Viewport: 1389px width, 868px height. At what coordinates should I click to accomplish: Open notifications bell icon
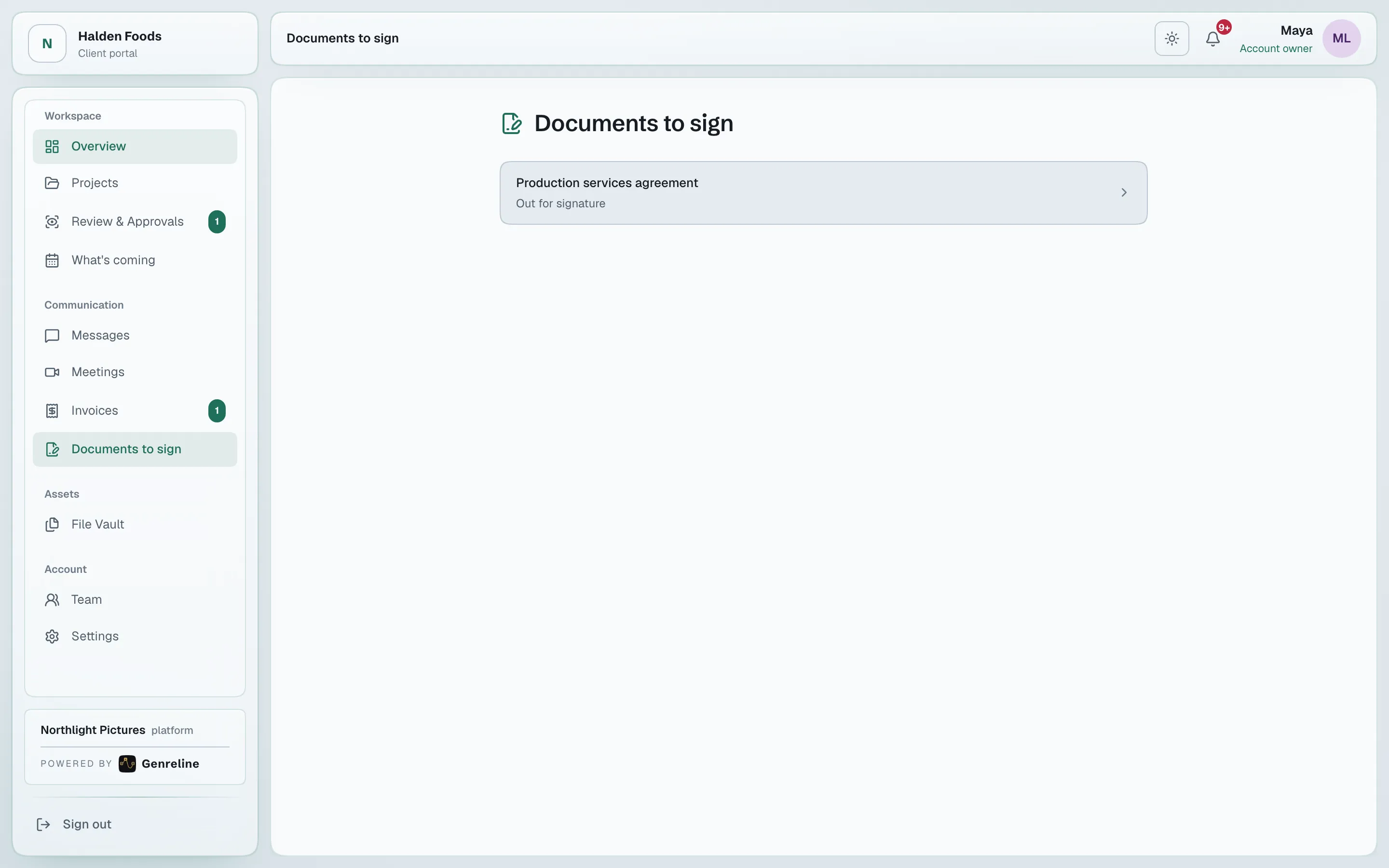coord(1212,39)
